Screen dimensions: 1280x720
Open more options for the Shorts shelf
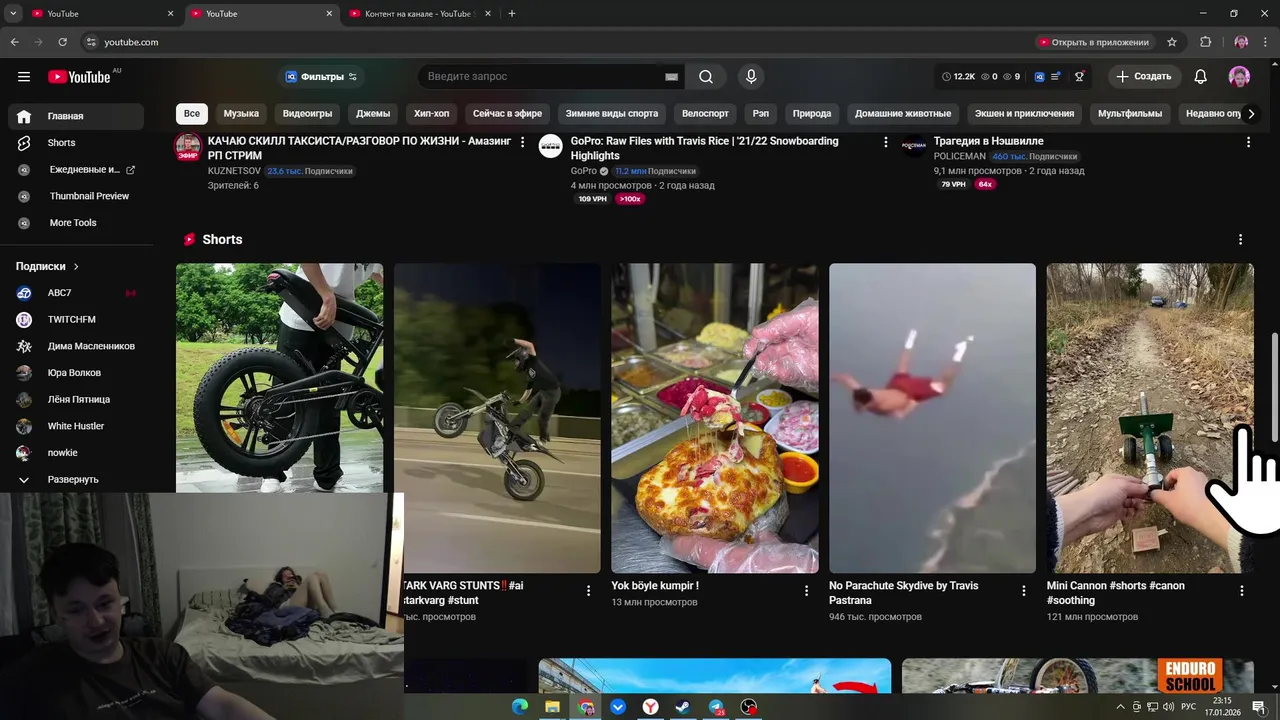1240,240
